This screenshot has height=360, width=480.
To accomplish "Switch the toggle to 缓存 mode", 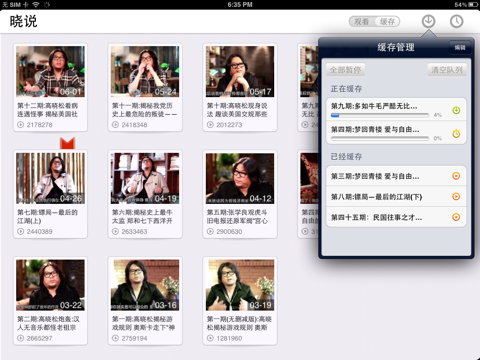I will [387, 22].
